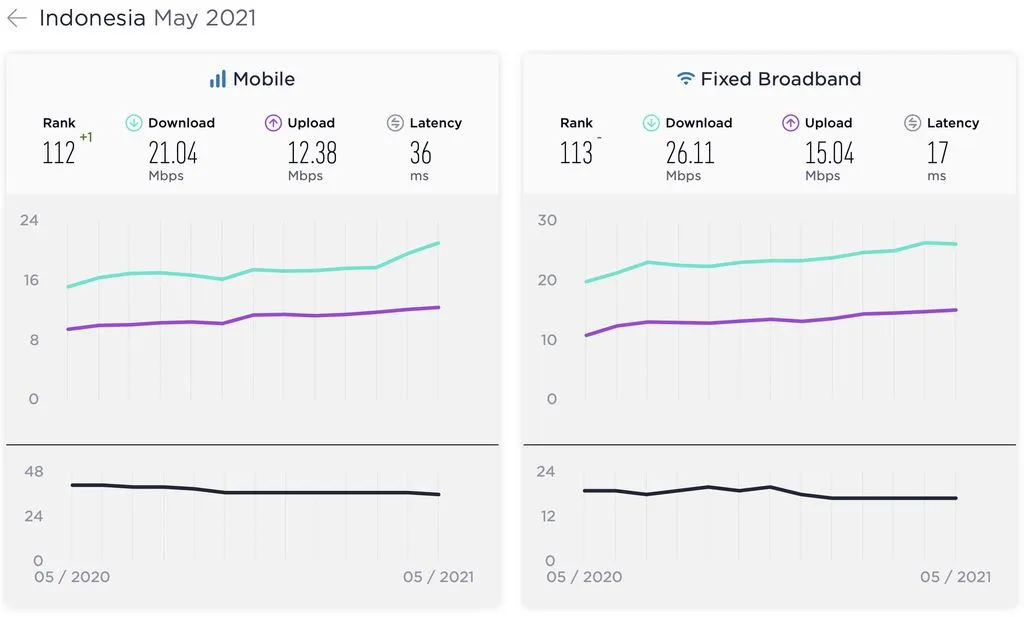Click the Mobile bar-chart icon
Image resolution: width=1024 pixels, height=617 pixels.
point(217,79)
